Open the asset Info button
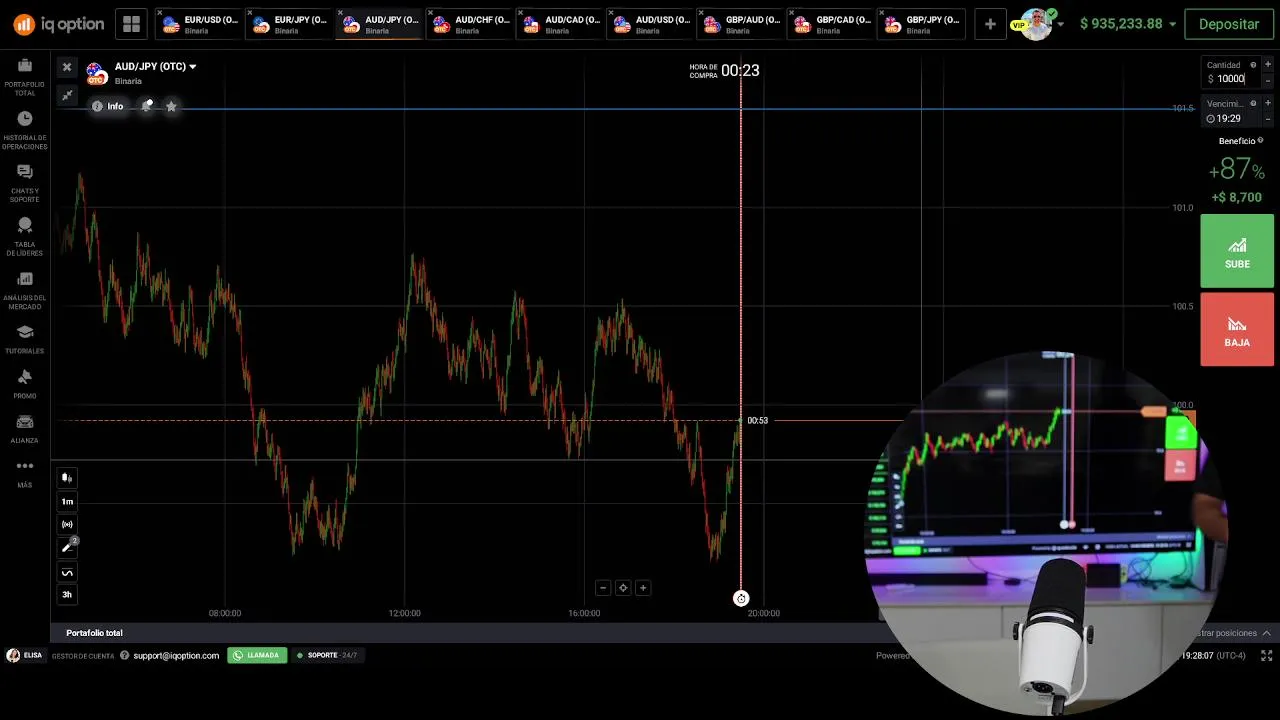This screenshot has height=720, width=1280. pos(109,106)
